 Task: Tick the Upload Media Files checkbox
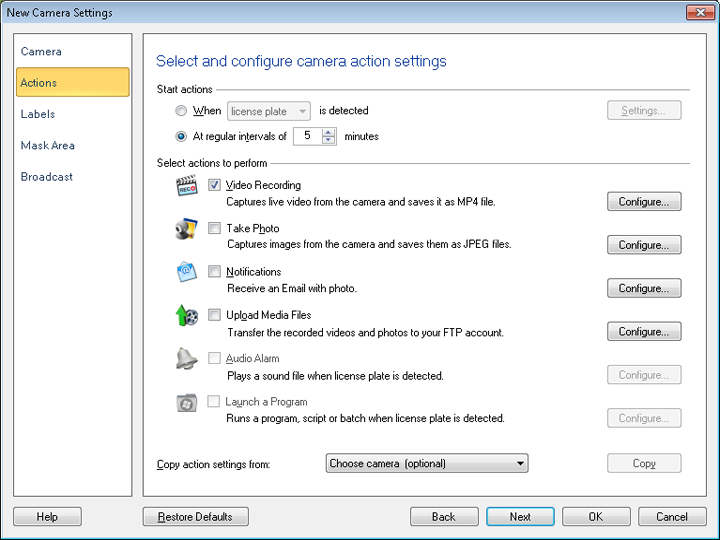click(x=214, y=315)
